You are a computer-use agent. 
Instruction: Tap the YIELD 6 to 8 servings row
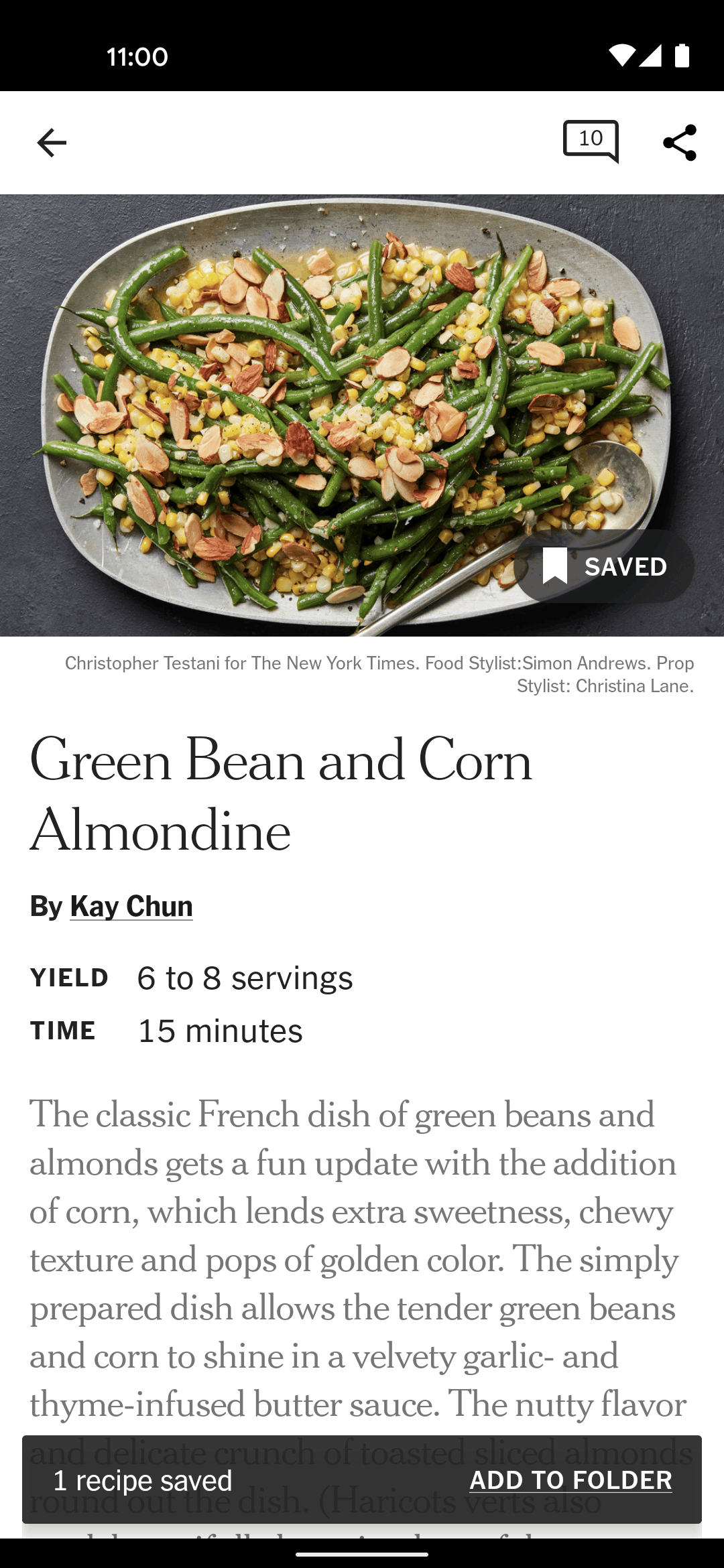pyautogui.click(x=191, y=978)
